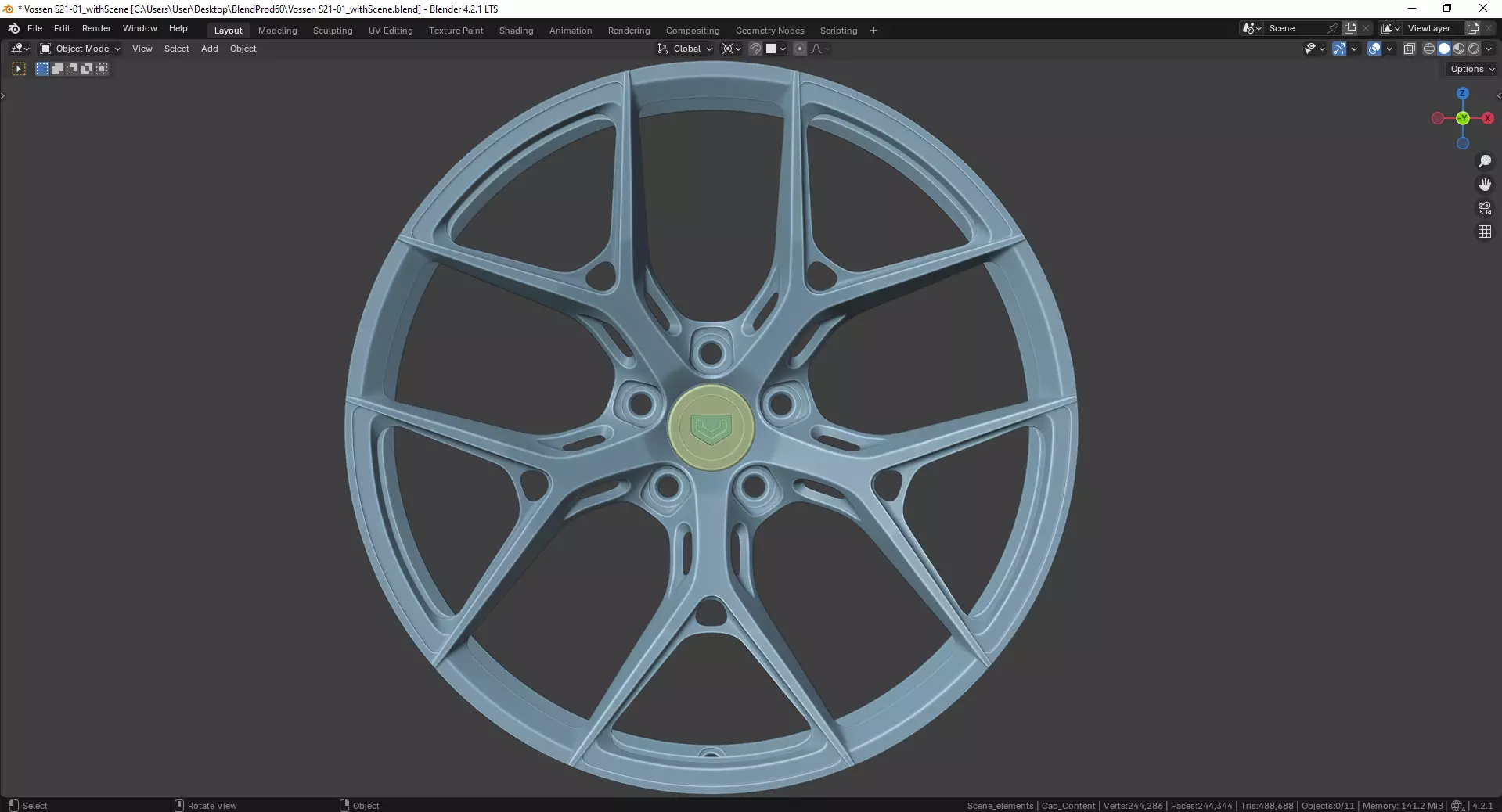
Task: Click the yellow center cap on wheel
Action: click(x=711, y=428)
